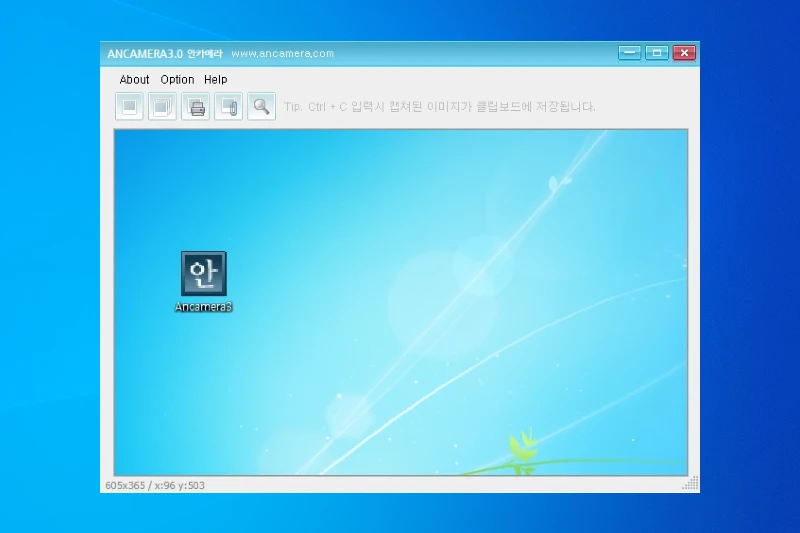Open the Option menu
800x533 pixels.
coord(177,80)
